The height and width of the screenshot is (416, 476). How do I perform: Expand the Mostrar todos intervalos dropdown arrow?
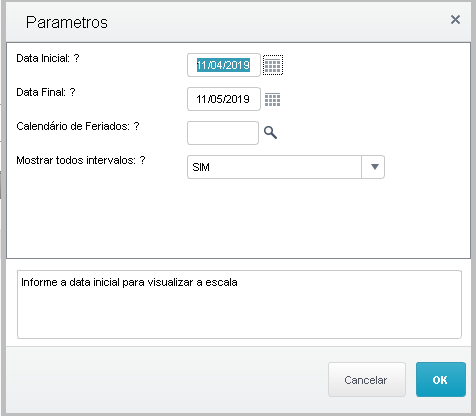coord(374,167)
